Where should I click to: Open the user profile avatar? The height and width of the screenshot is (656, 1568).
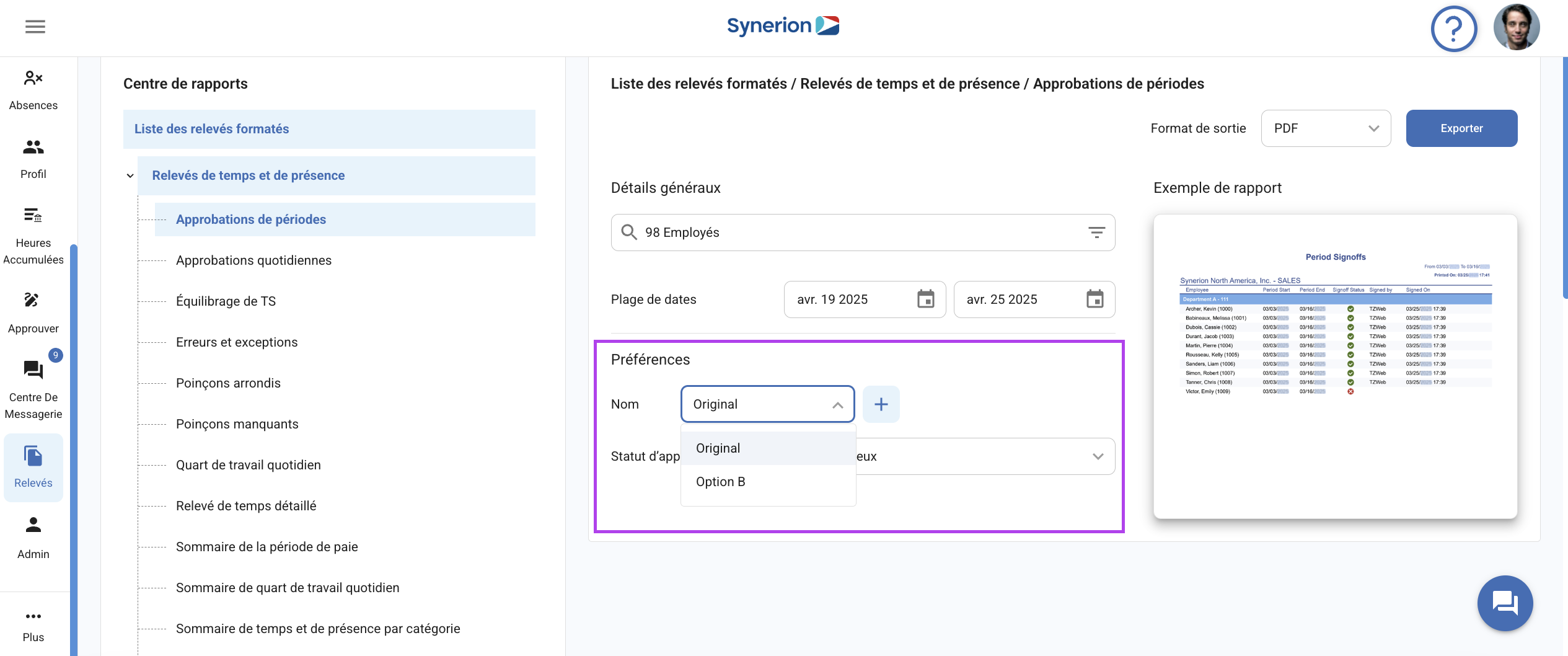(1516, 28)
